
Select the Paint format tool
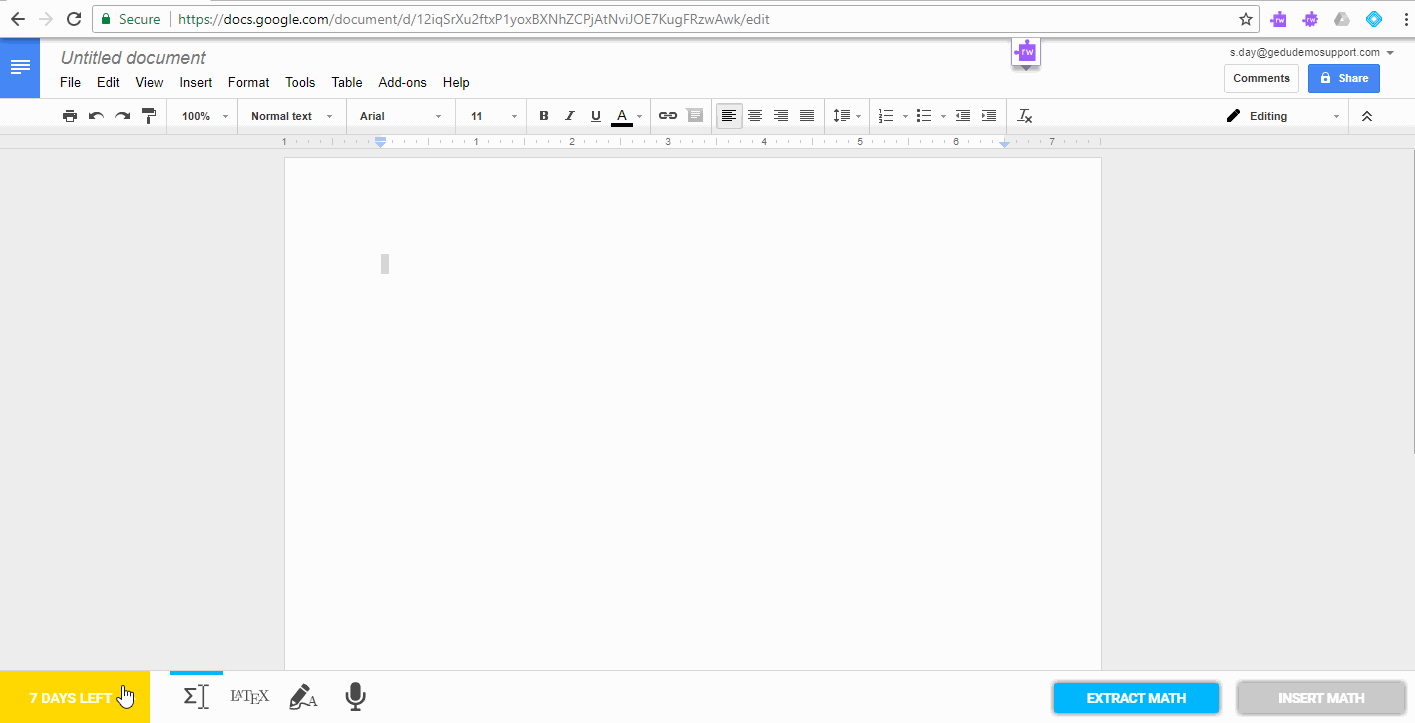(149, 116)
